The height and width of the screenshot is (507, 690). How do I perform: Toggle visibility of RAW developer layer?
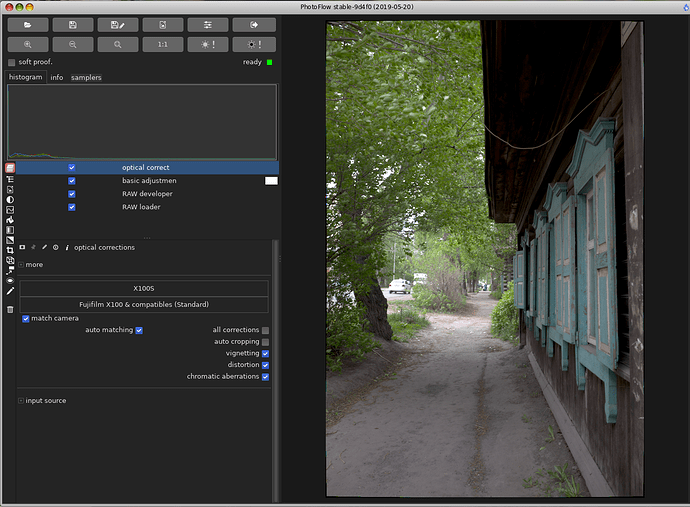coord(71,194)
